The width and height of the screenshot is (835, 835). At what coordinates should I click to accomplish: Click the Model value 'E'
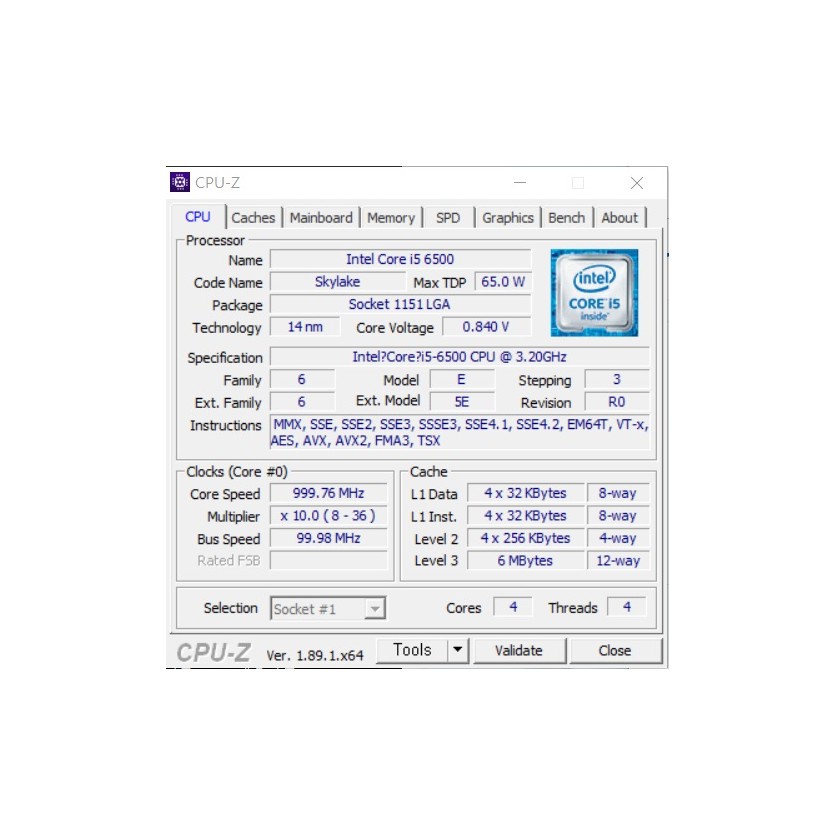tap(462, 380)
